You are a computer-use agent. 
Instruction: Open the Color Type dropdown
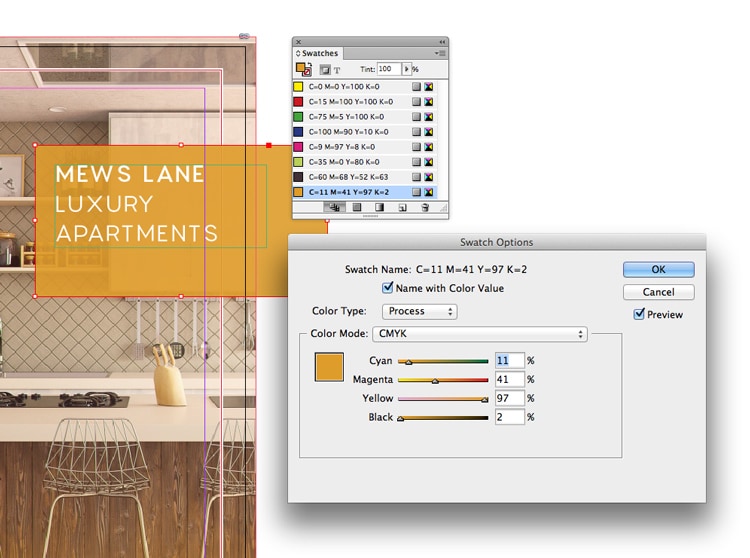419,311
